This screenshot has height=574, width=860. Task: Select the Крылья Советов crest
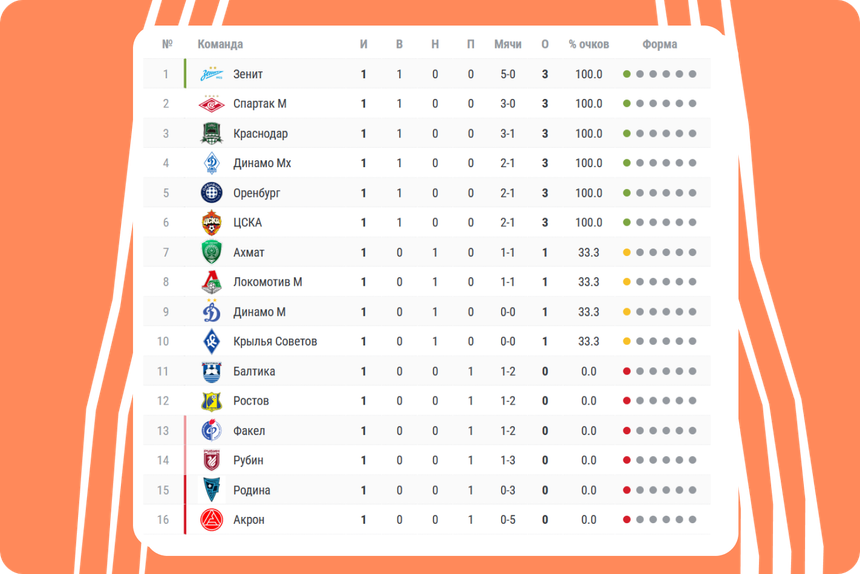(211, 342)
